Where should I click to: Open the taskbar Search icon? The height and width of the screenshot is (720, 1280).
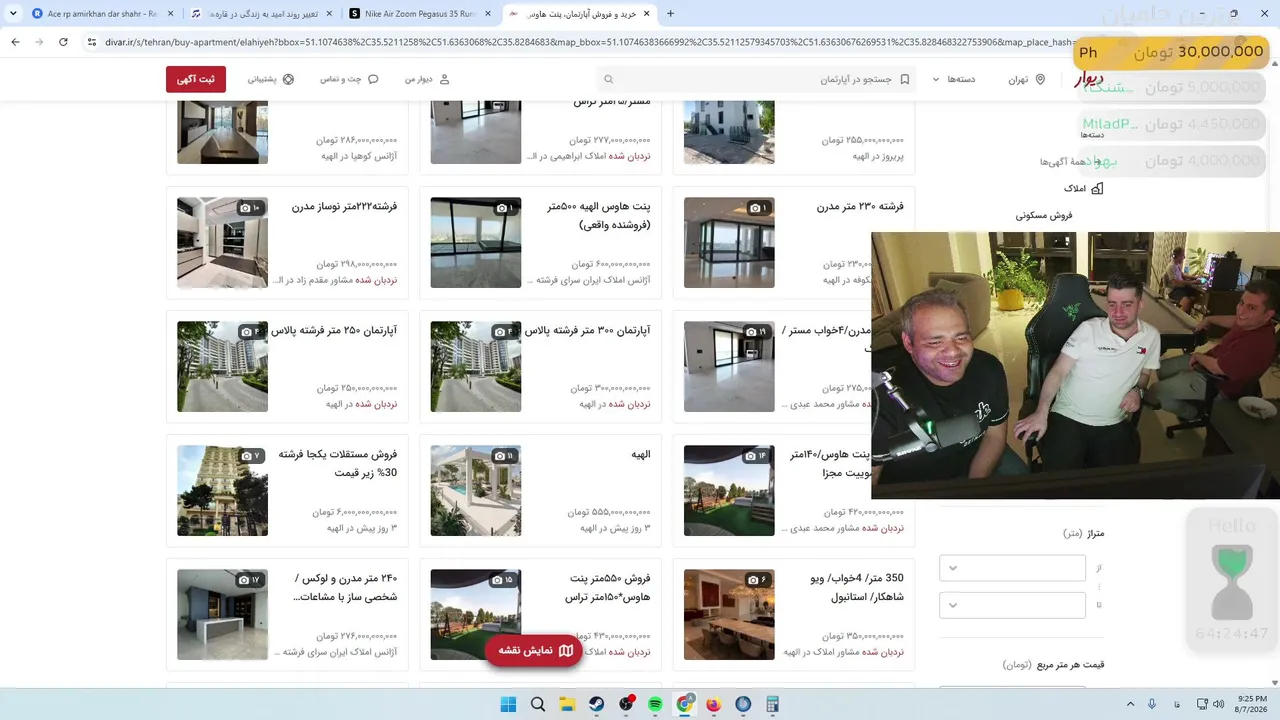coord(538,704)
